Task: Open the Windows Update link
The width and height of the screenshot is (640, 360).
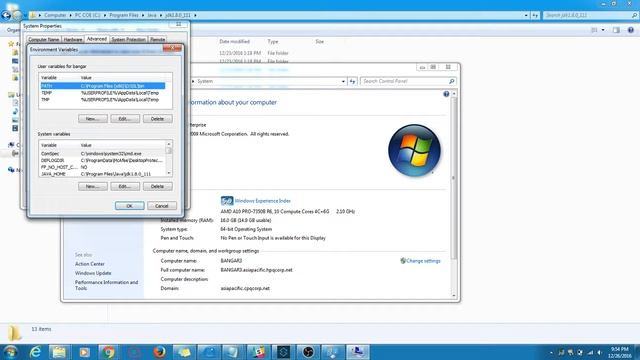Action: tap(93, 273)
